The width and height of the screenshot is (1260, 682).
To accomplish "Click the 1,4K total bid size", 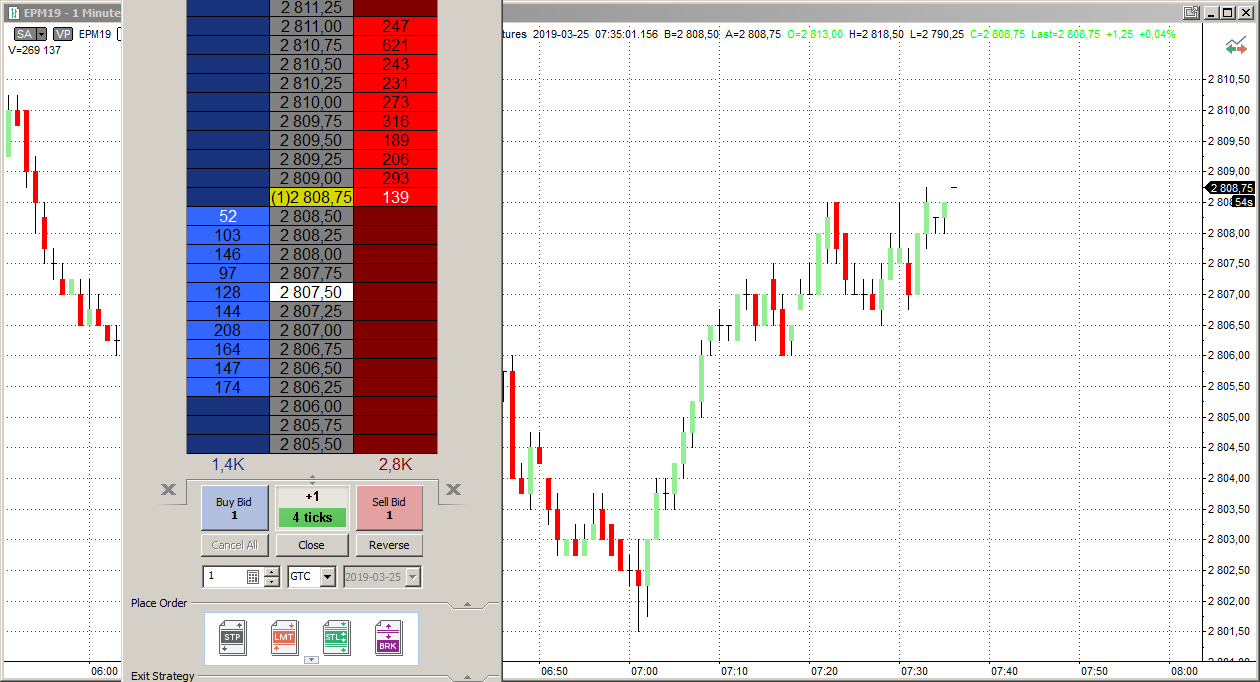I will [x=227, y=464].
